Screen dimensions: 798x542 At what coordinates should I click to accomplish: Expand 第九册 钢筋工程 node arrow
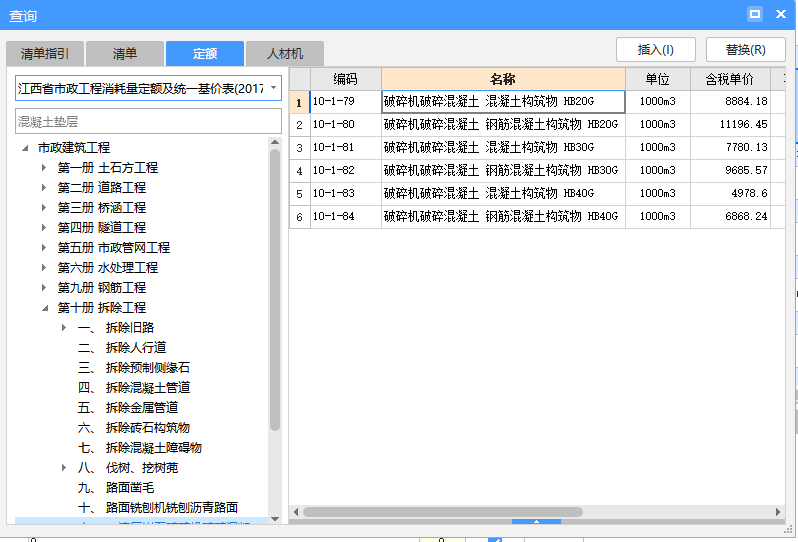(x=44, y=288)
